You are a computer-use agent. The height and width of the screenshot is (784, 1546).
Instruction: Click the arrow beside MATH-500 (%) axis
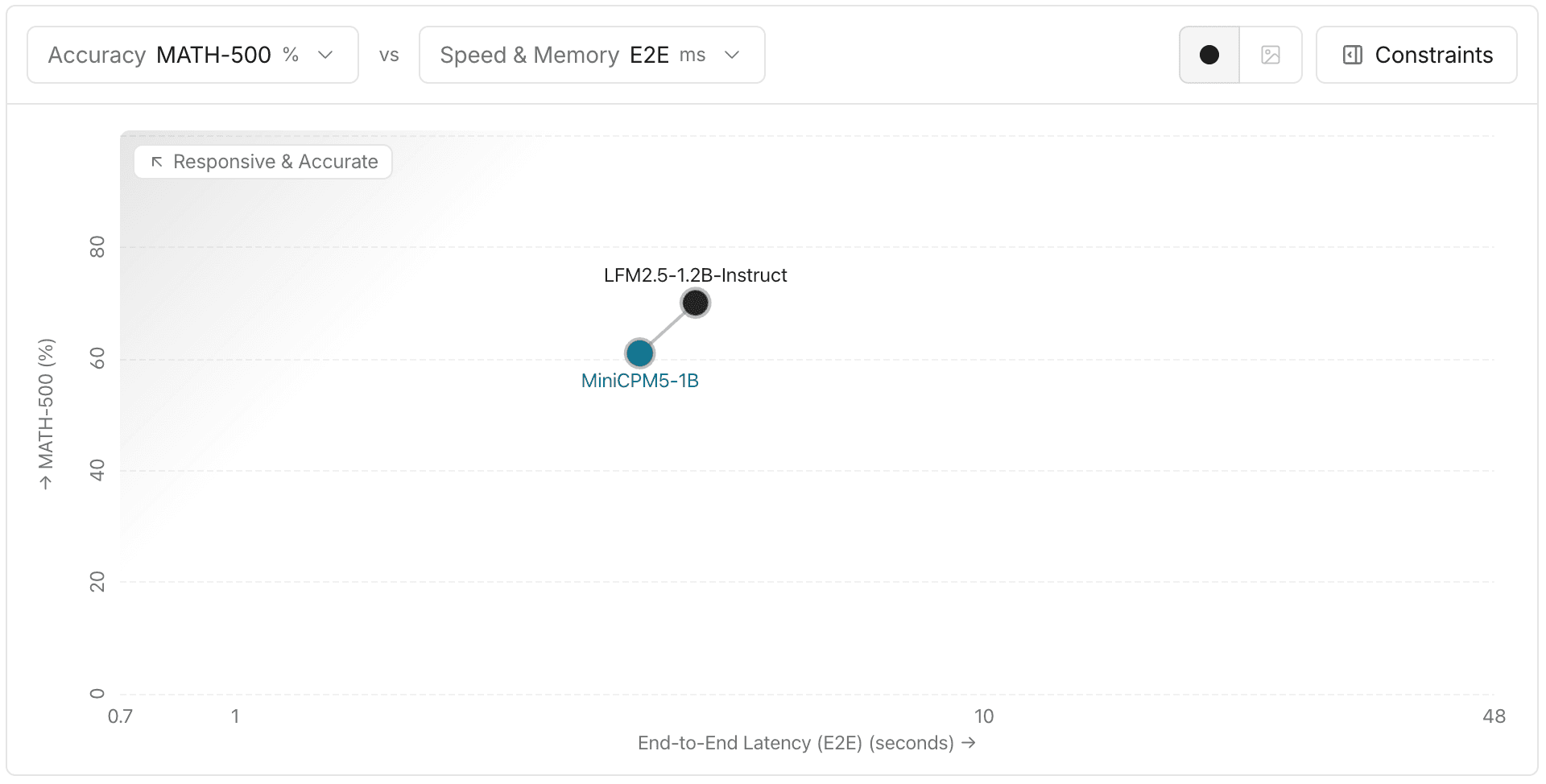(46, 483)
